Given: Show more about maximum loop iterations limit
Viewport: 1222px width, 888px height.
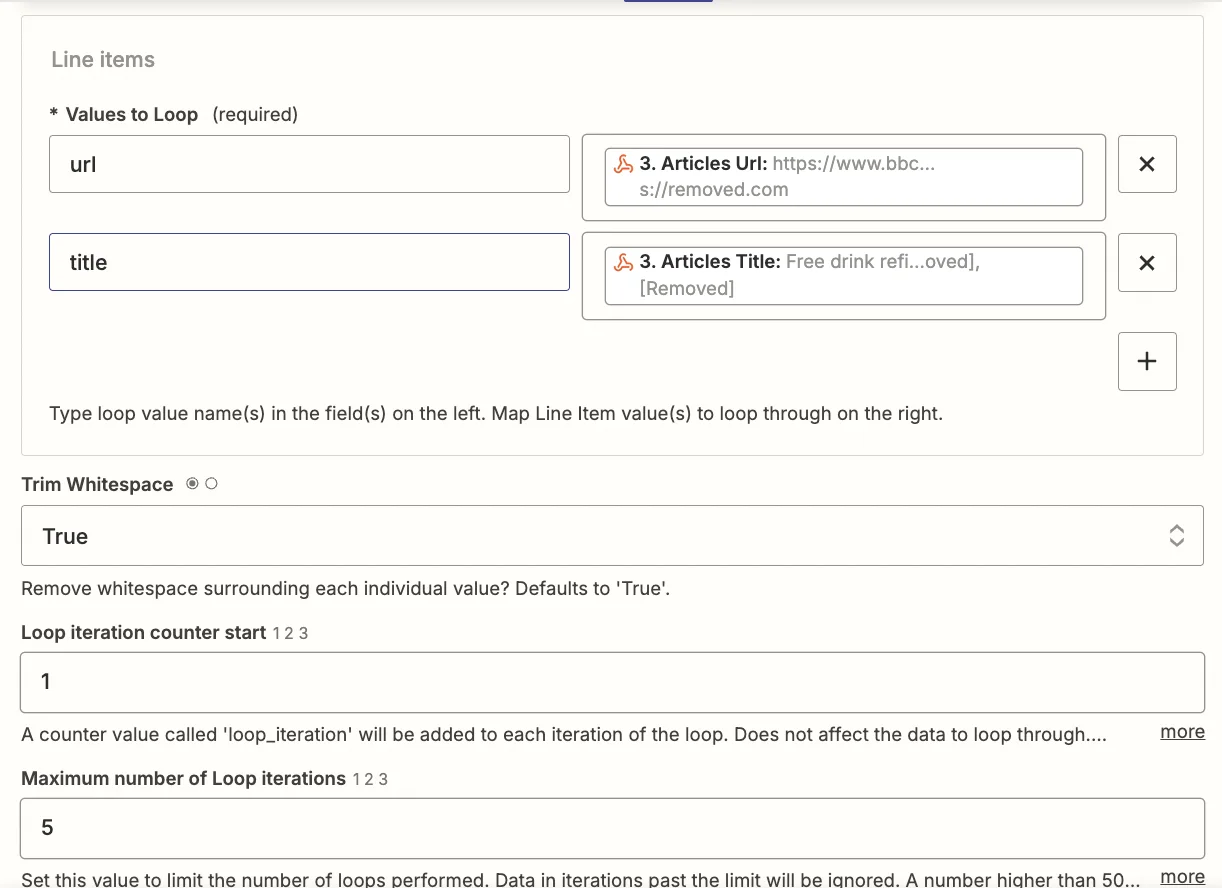Looking at the screenshot, I should point(1182,877).
